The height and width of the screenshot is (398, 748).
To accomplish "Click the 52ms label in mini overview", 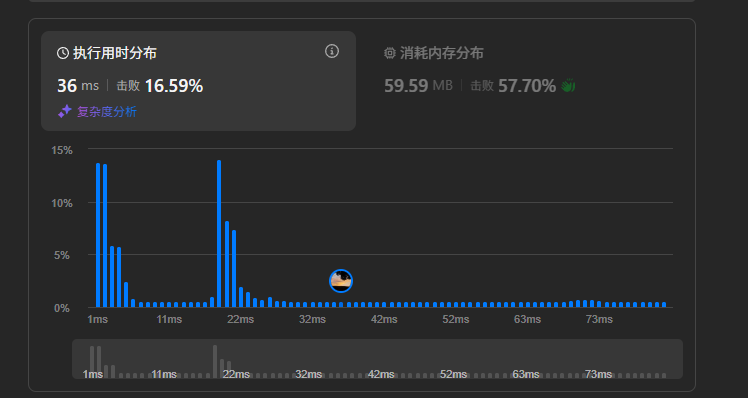I will 453,374.
